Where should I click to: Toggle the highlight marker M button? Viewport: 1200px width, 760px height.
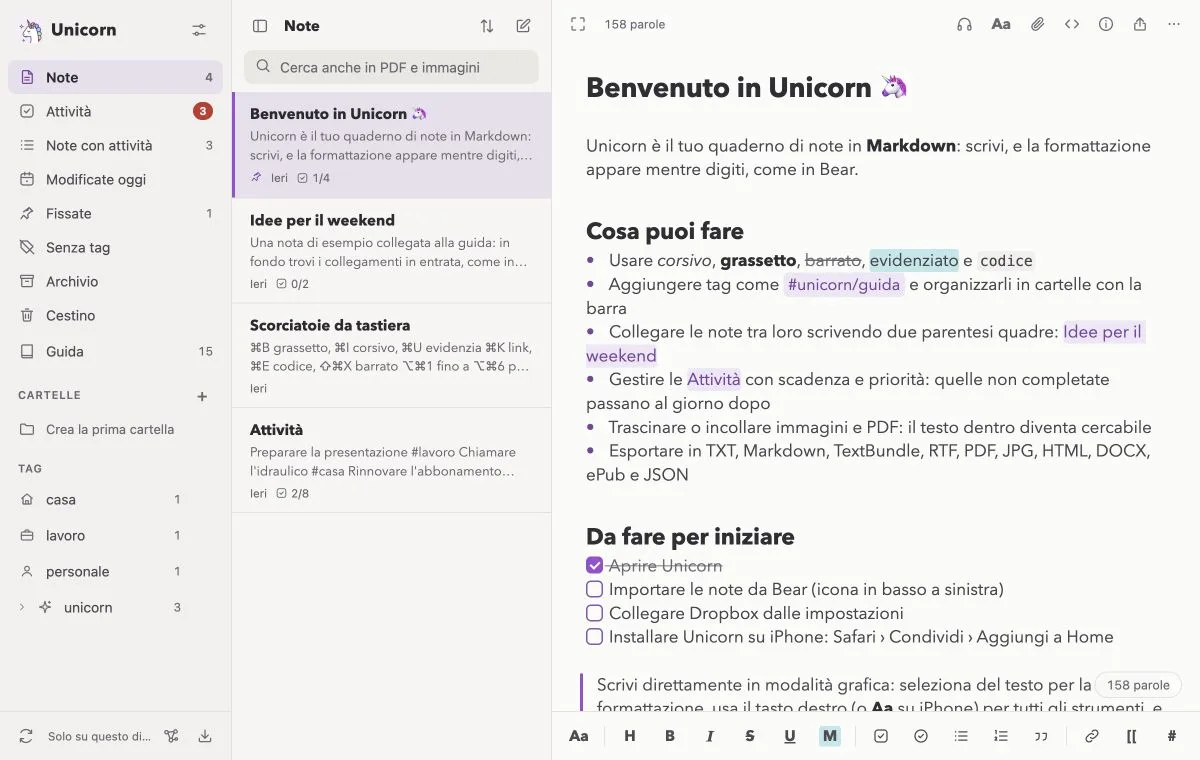[x=830, y=736]
